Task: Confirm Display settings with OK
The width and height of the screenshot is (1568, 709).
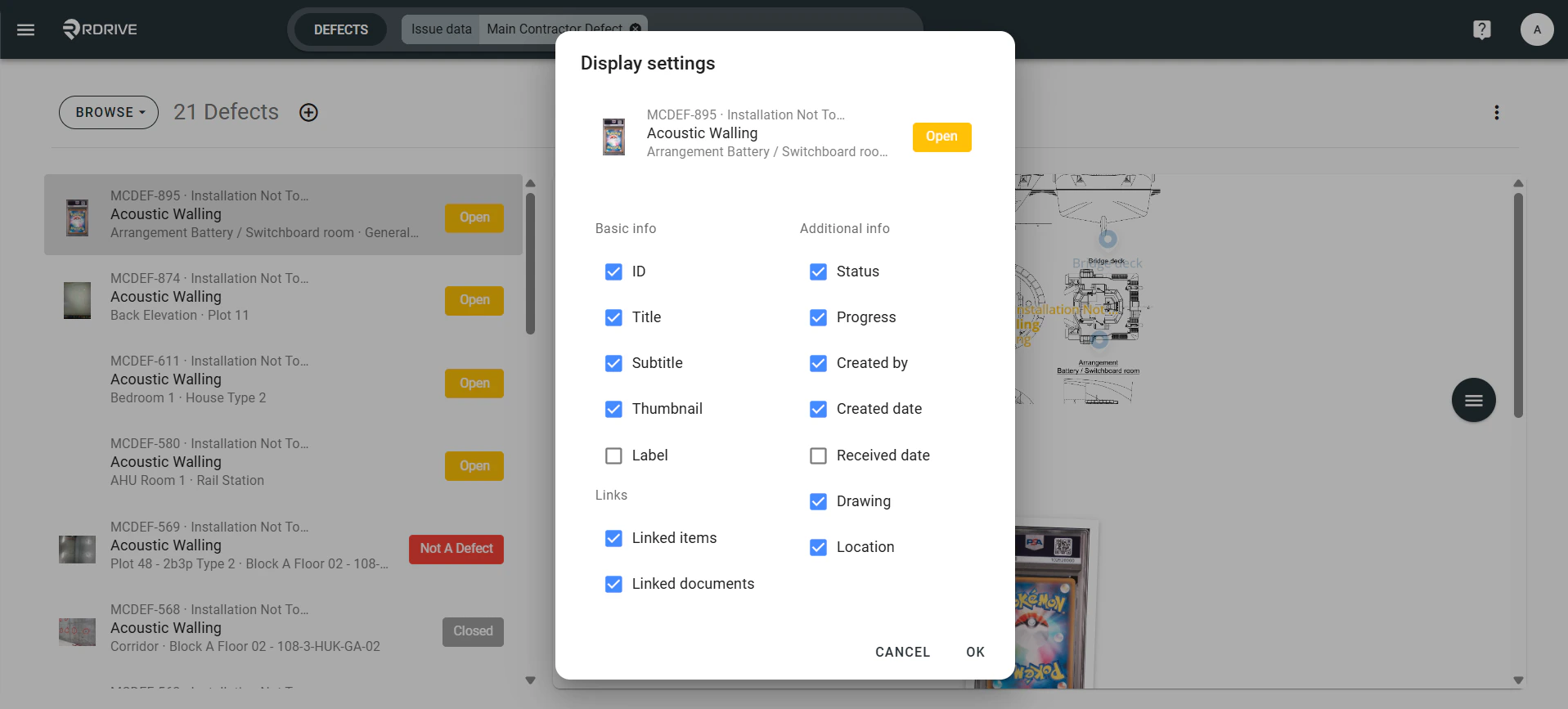Action: click(975, 652)
